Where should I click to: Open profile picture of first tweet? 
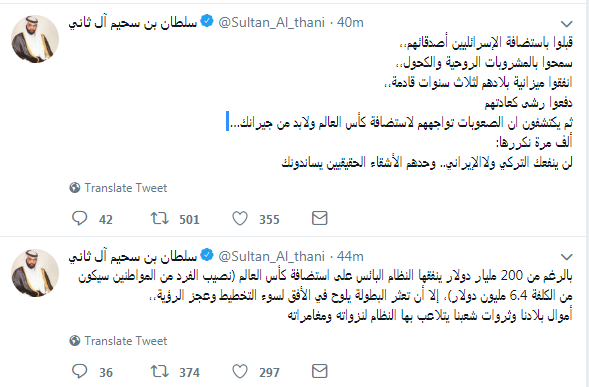tap(35, 39)
